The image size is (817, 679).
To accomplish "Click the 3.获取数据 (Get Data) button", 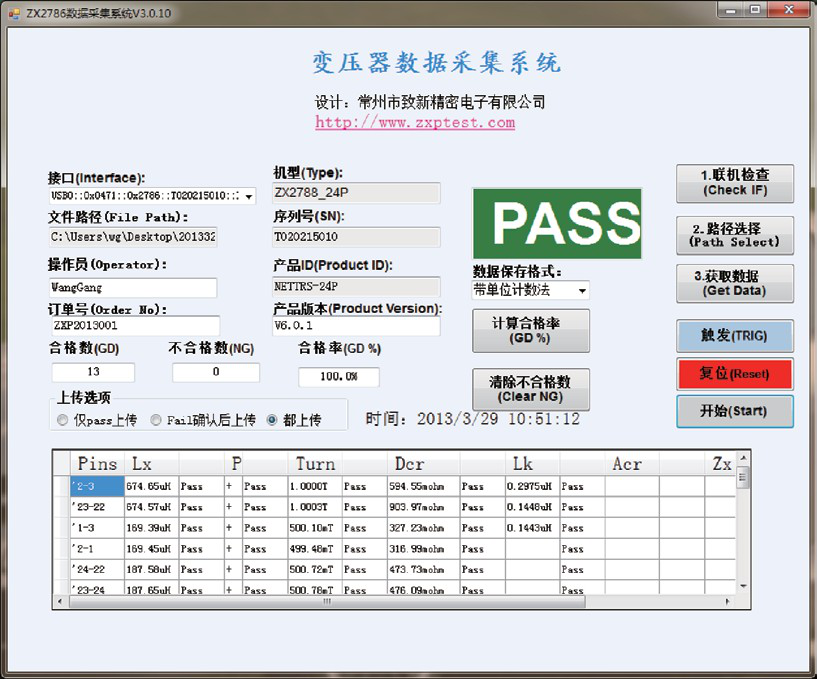I will pyautogui.click(x=735, y=283).
